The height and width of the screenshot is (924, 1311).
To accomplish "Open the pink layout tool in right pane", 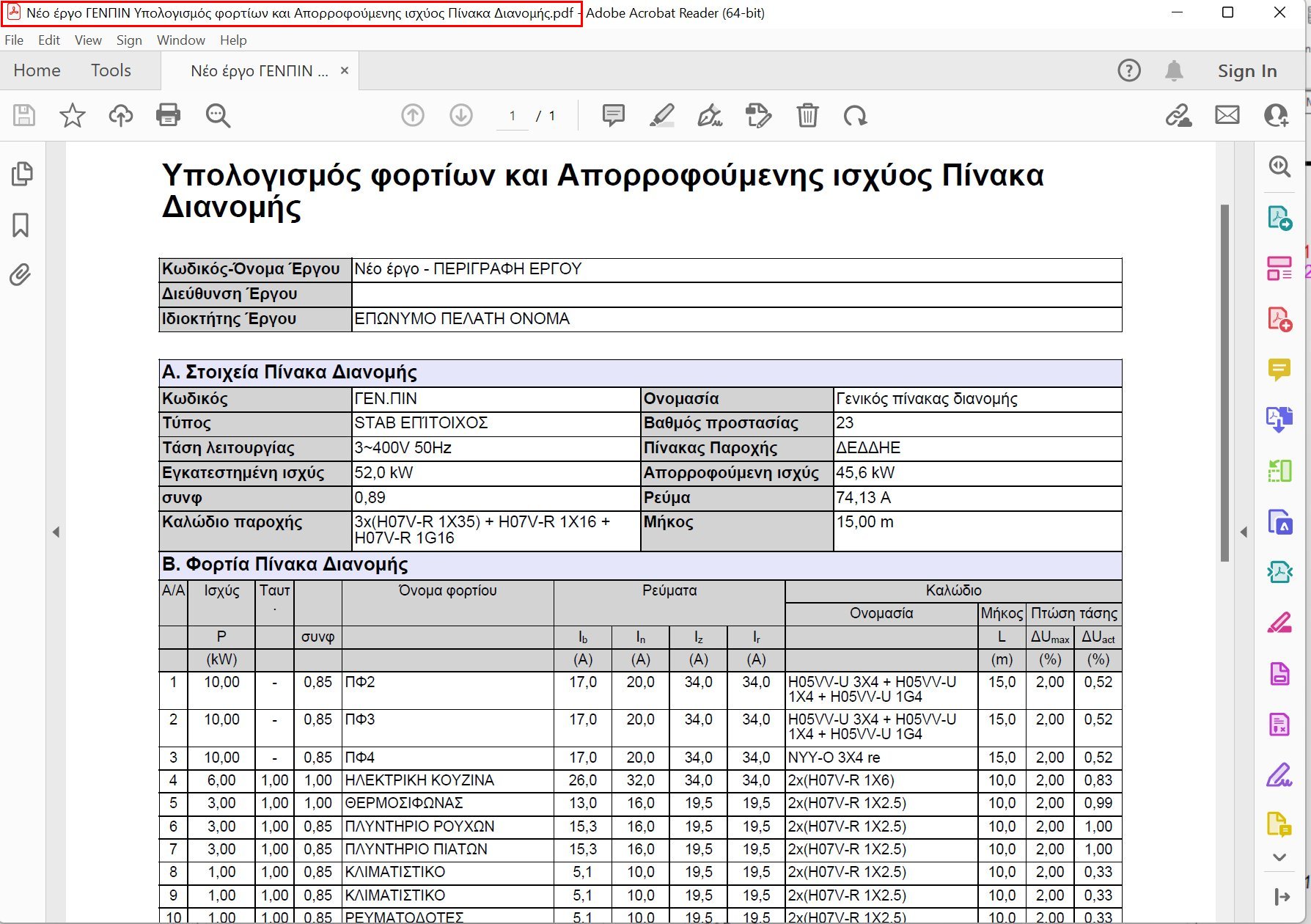I will (1279, 268).
